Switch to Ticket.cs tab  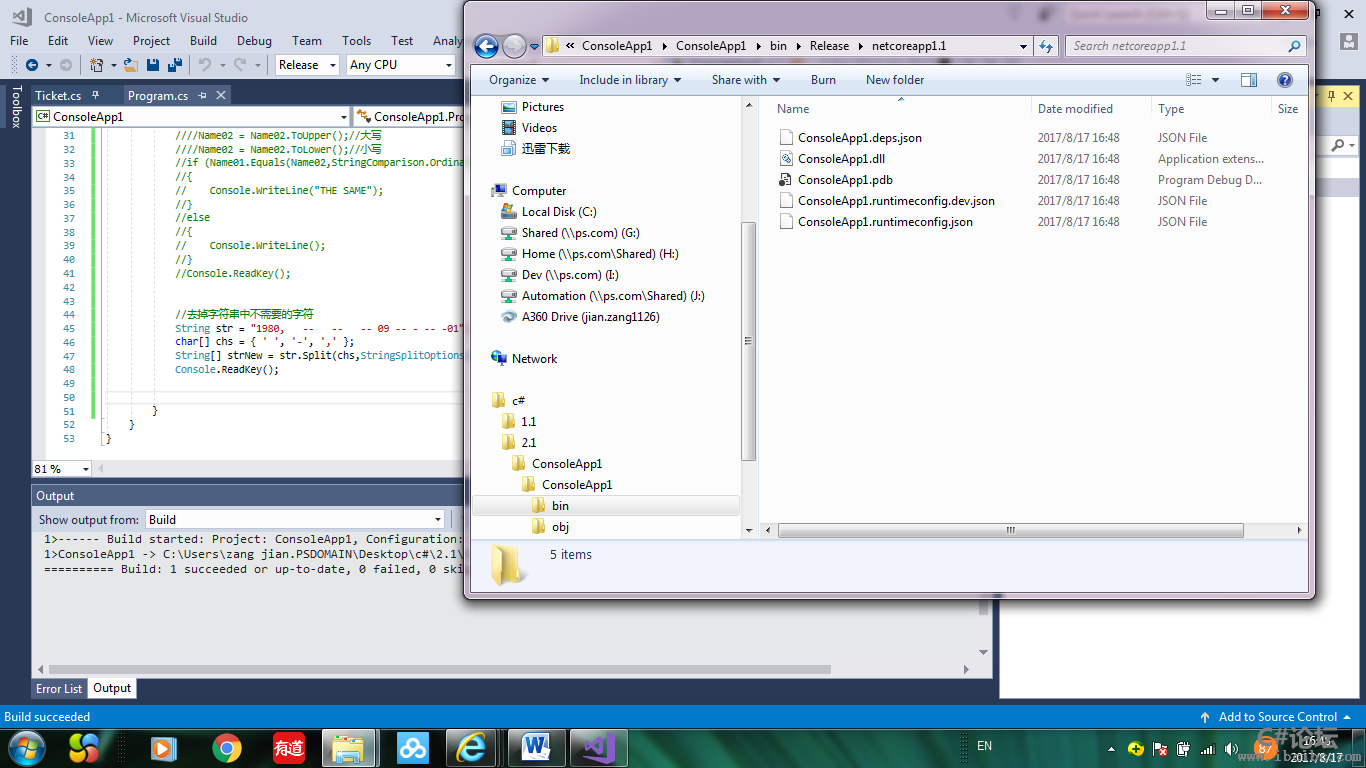pos(58,95)
